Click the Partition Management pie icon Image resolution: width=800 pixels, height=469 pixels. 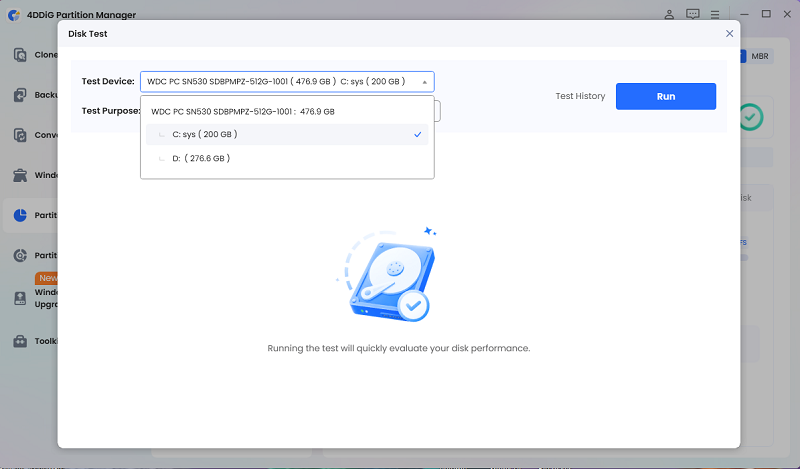tap(20, 215)
